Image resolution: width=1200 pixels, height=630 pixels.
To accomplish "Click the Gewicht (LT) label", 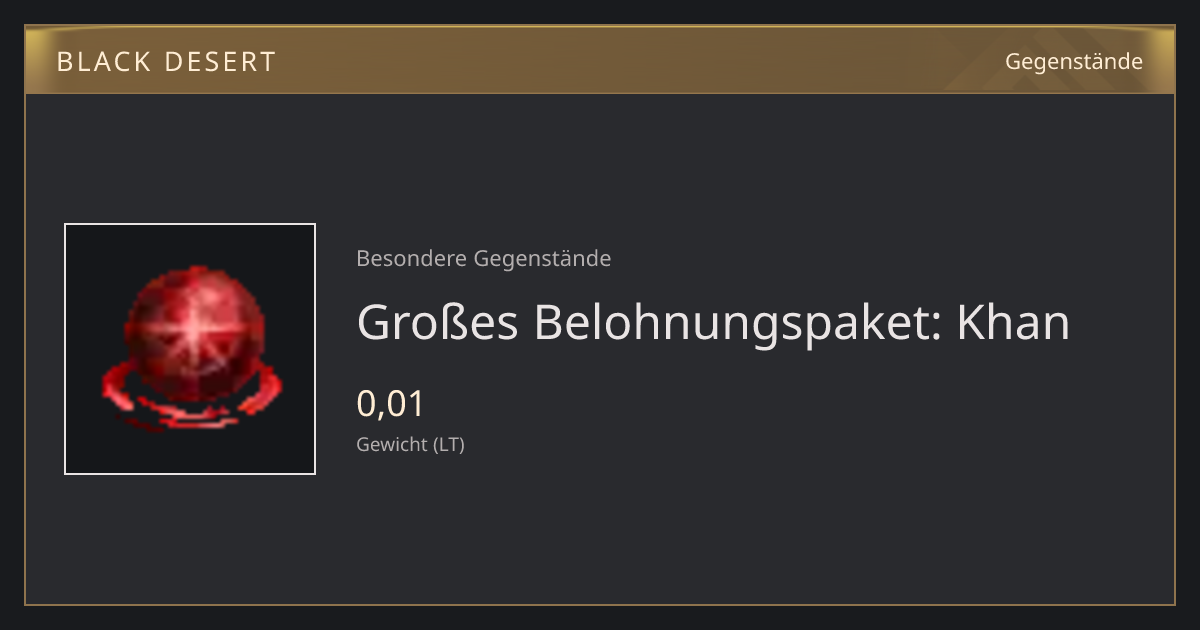I will click(x=411, y=445).
